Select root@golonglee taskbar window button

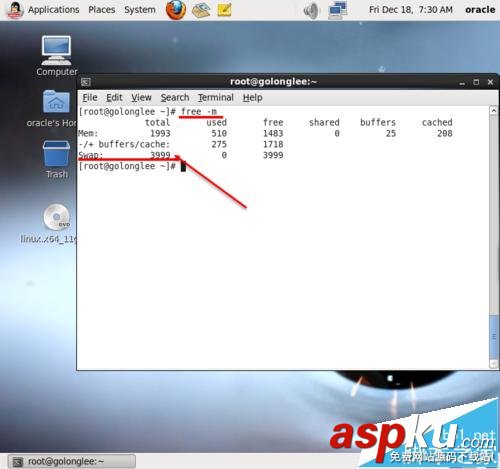[72, 461]
